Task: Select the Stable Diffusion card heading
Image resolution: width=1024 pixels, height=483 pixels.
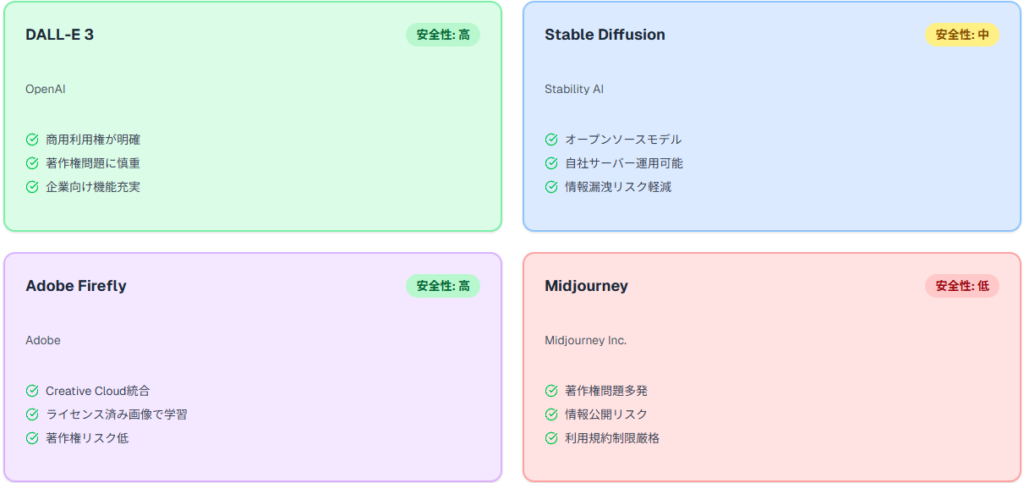Action: coord(604,35)
